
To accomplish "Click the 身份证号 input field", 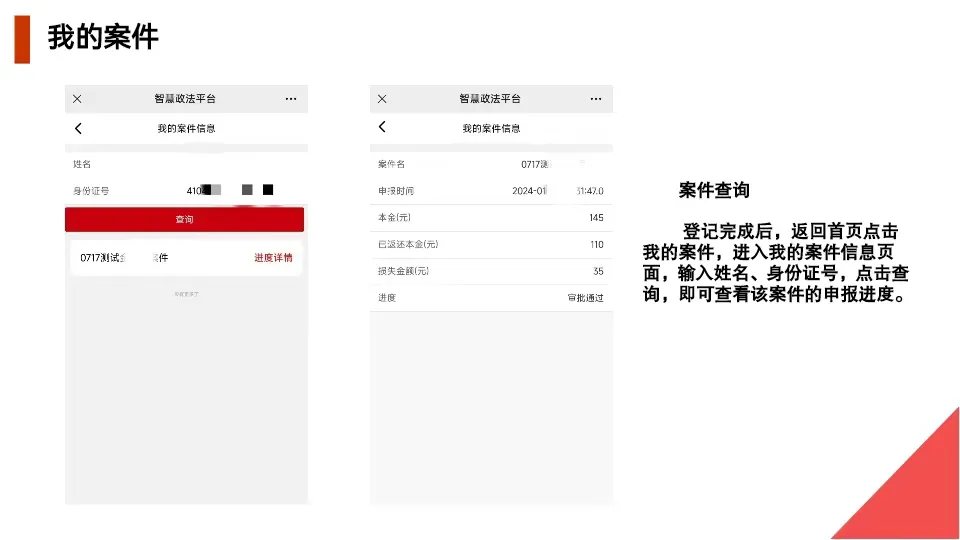I will [x=229, y=190].
